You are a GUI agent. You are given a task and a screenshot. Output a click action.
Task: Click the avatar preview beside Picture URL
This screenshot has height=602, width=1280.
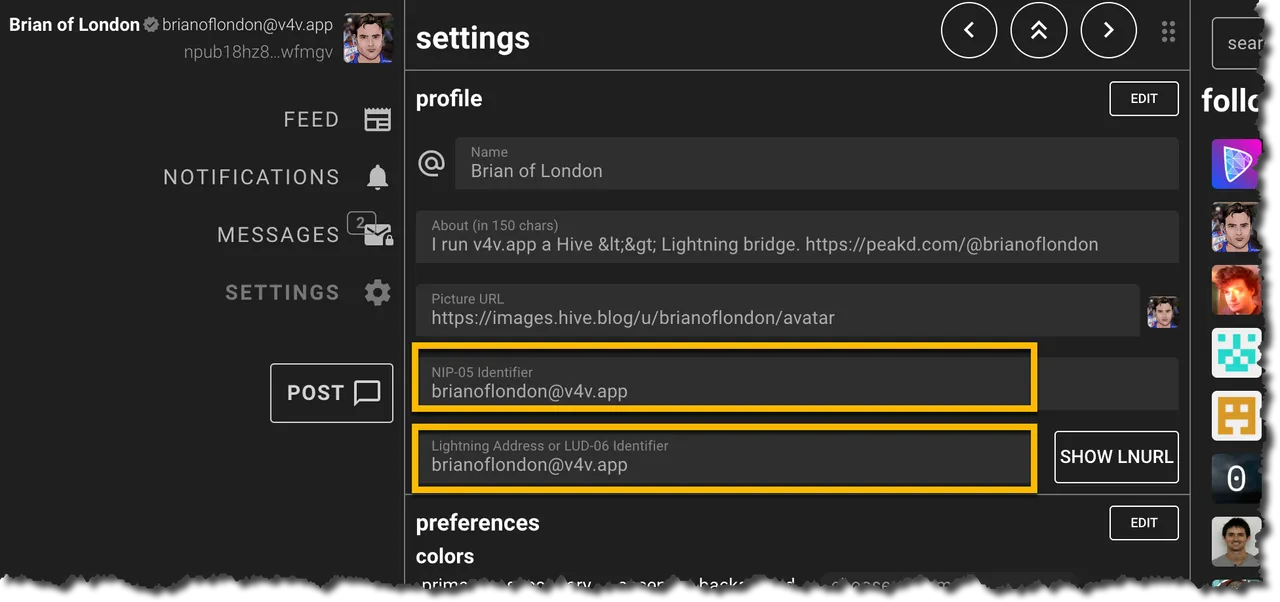[1162, 312]
